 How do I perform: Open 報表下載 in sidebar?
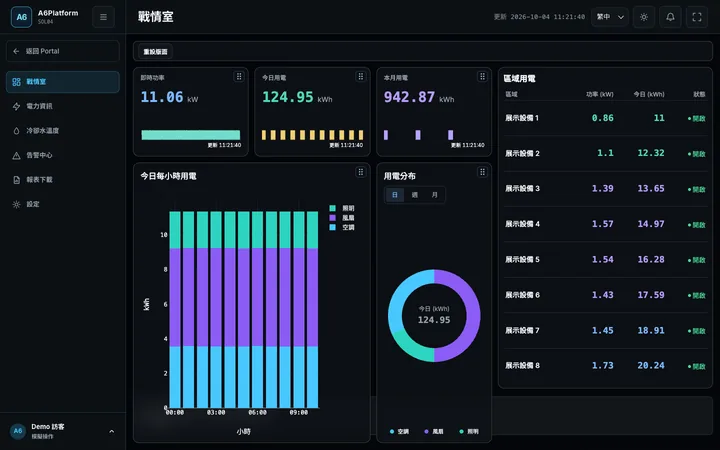pyautogui.click(x=63, y=180)
